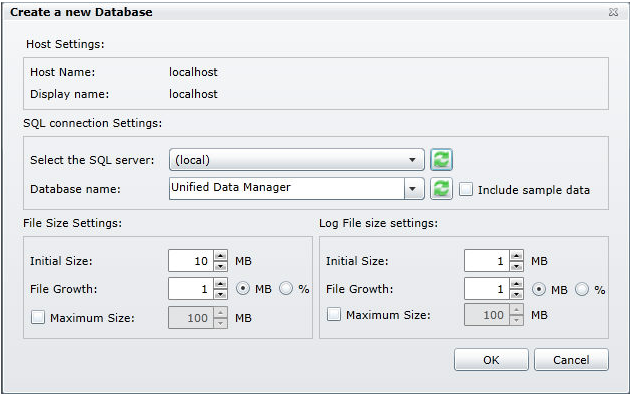Enable Maximum Size for data file

click(38, 317)
